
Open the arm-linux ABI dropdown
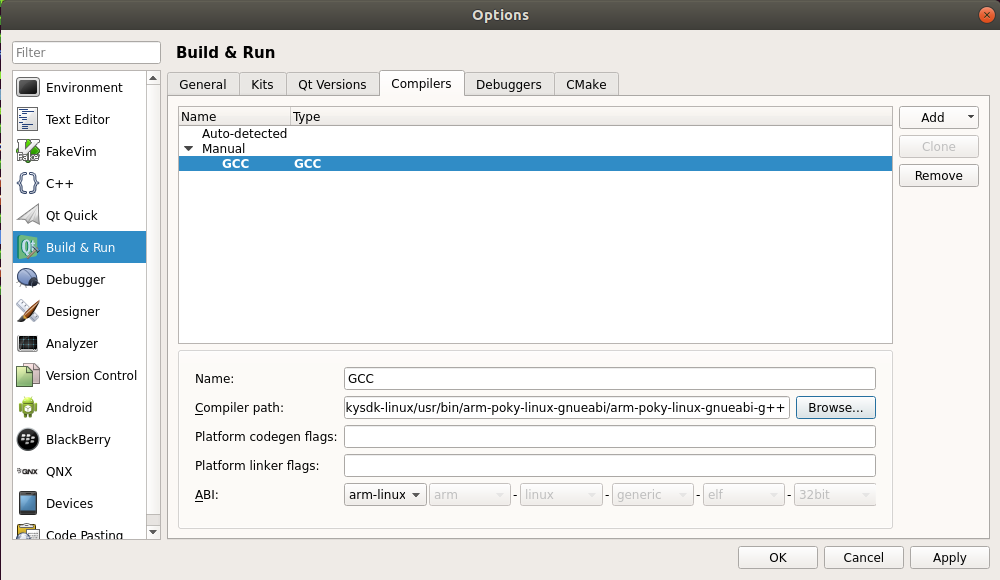385,495
